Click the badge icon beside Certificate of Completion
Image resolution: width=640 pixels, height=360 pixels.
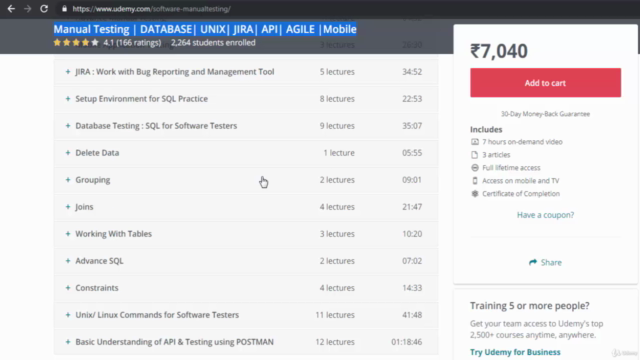474,193
